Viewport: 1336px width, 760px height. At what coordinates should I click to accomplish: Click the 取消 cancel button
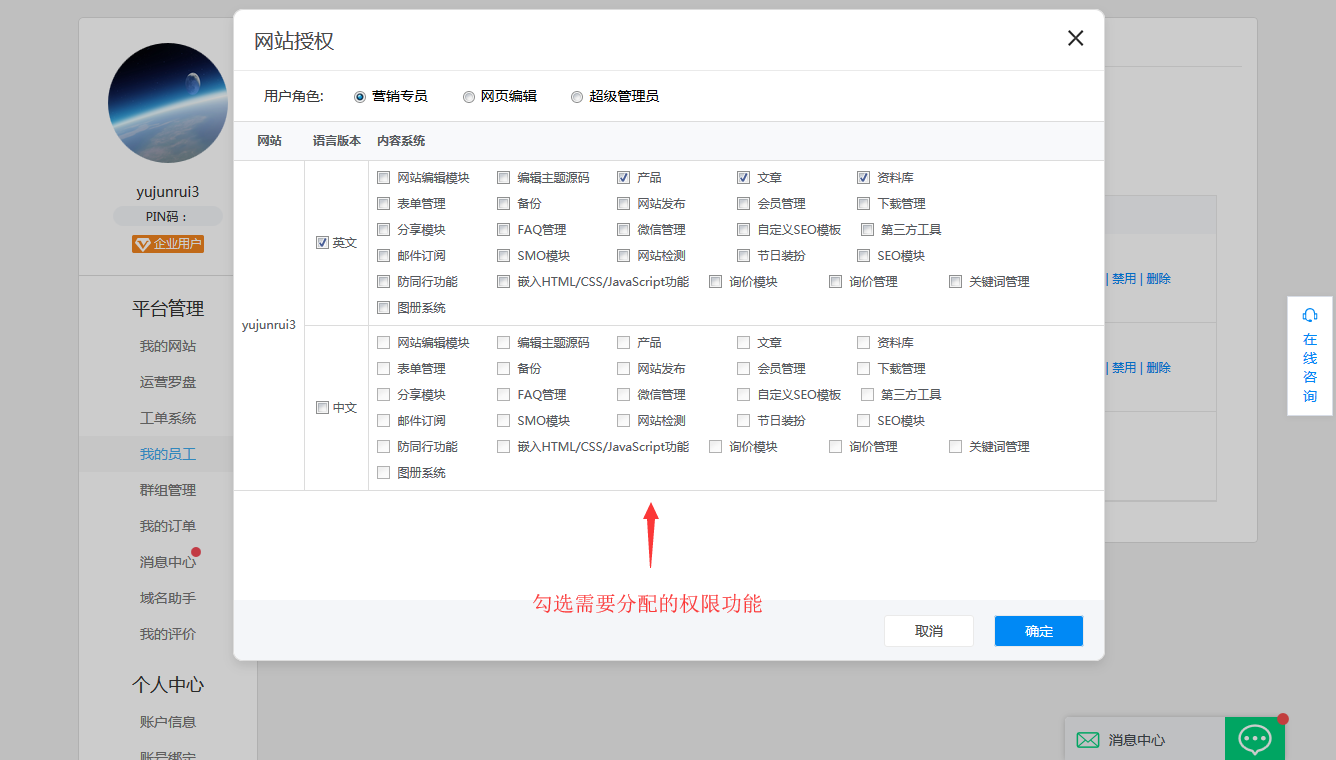pyautogui.click(x=928, y=631)
